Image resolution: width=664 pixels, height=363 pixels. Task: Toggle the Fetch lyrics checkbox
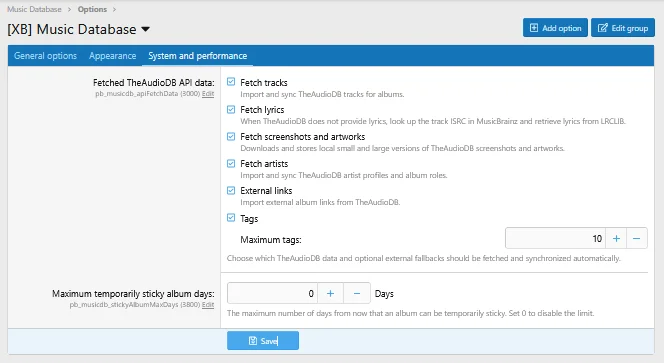point(231,109)
